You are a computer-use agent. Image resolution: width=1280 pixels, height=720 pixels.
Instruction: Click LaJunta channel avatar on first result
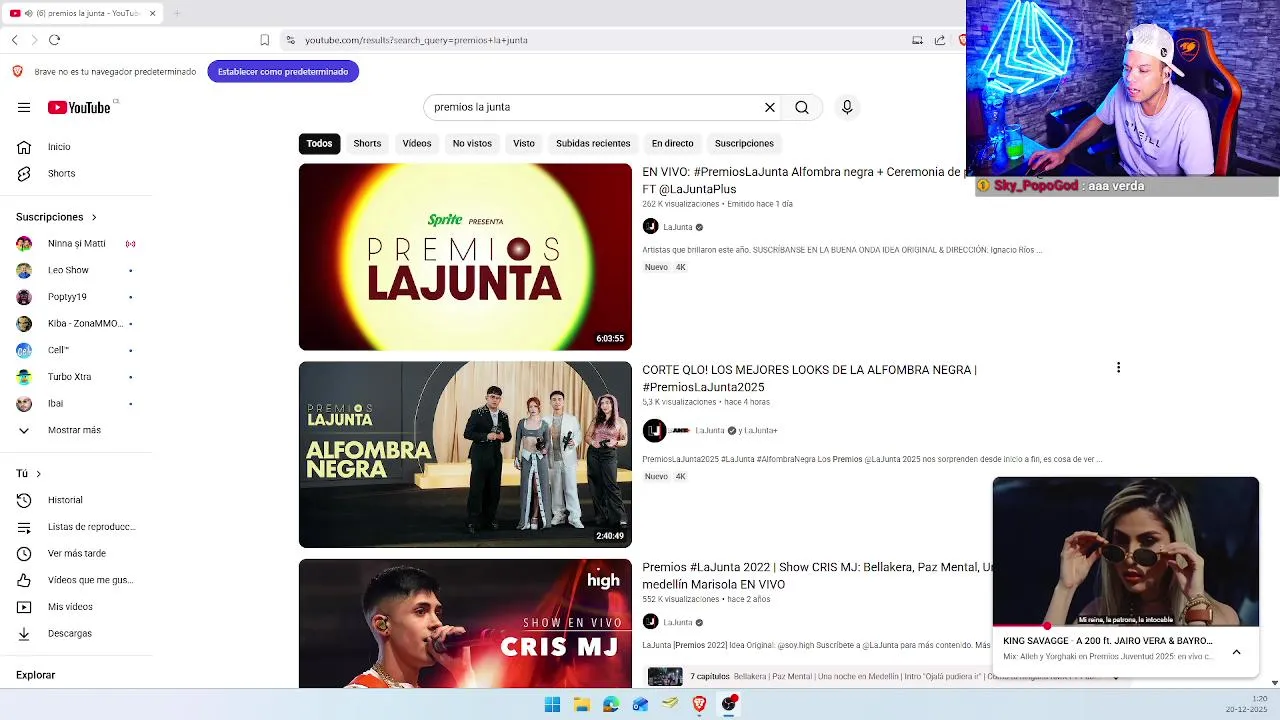(x=650, y=227)
